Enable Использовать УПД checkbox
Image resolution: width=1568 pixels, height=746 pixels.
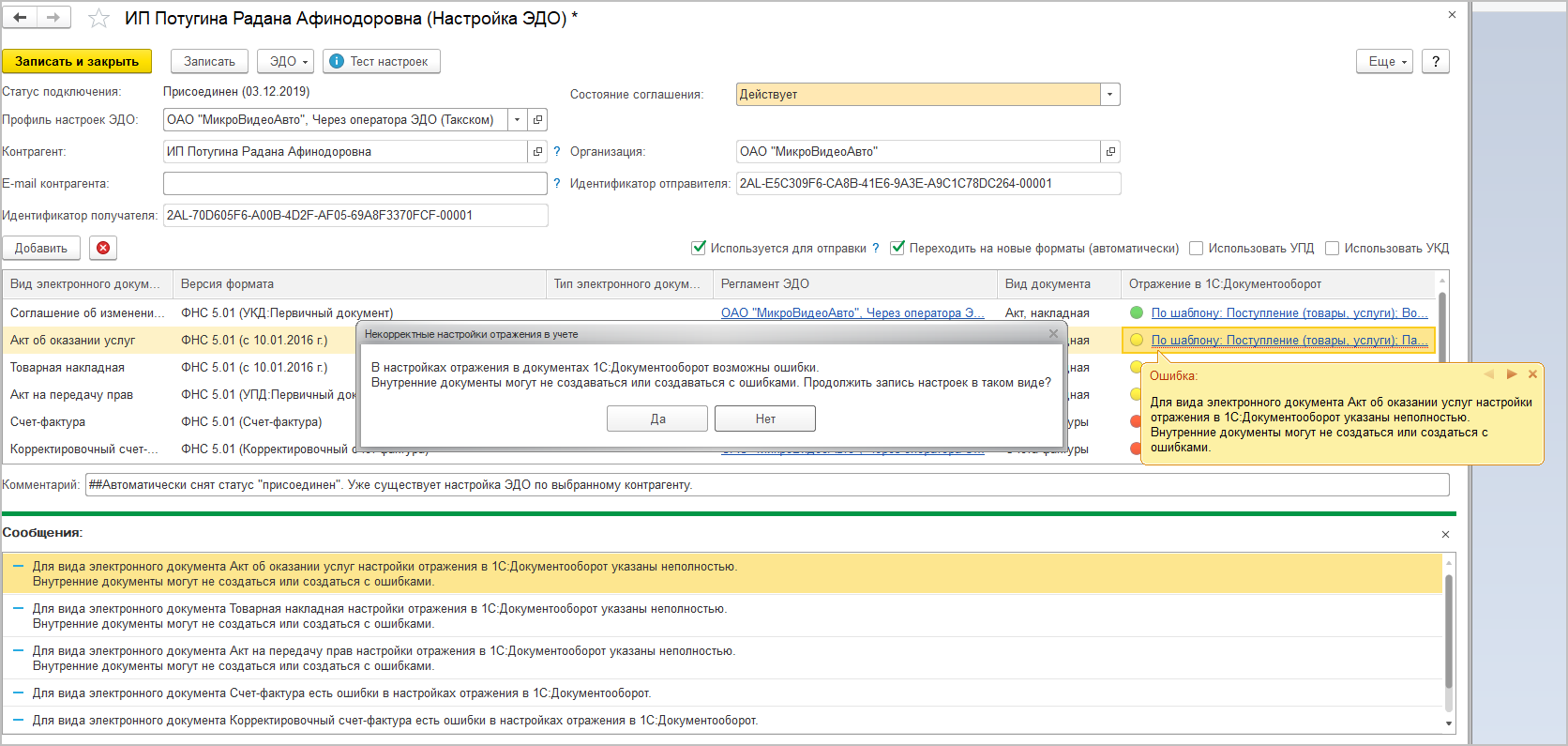click(x=1196, y=248)
